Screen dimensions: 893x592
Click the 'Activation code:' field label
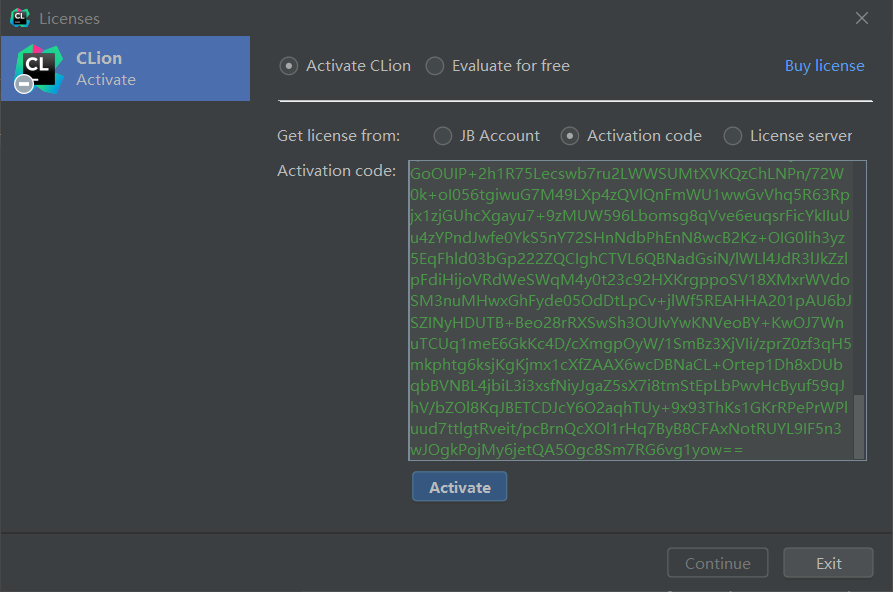pos(336,171)
